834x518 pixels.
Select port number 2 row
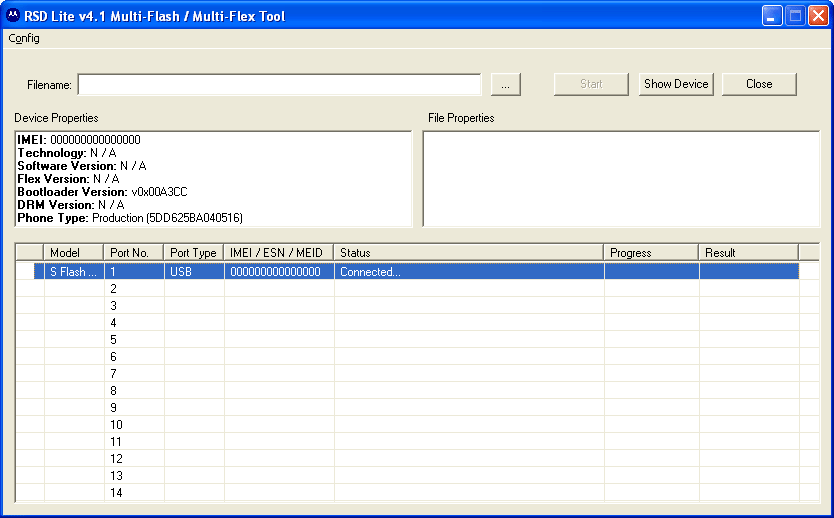coord(416,289)
